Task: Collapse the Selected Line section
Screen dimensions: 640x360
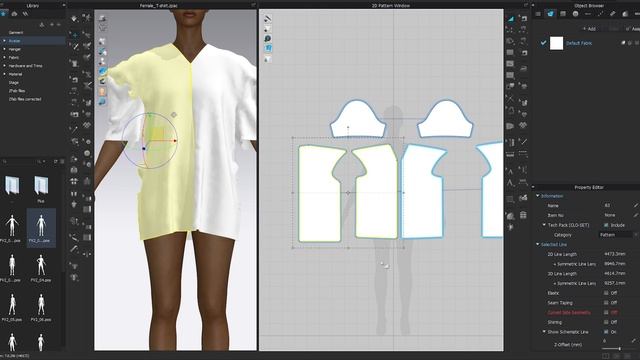Action: (x=538, y=244)
